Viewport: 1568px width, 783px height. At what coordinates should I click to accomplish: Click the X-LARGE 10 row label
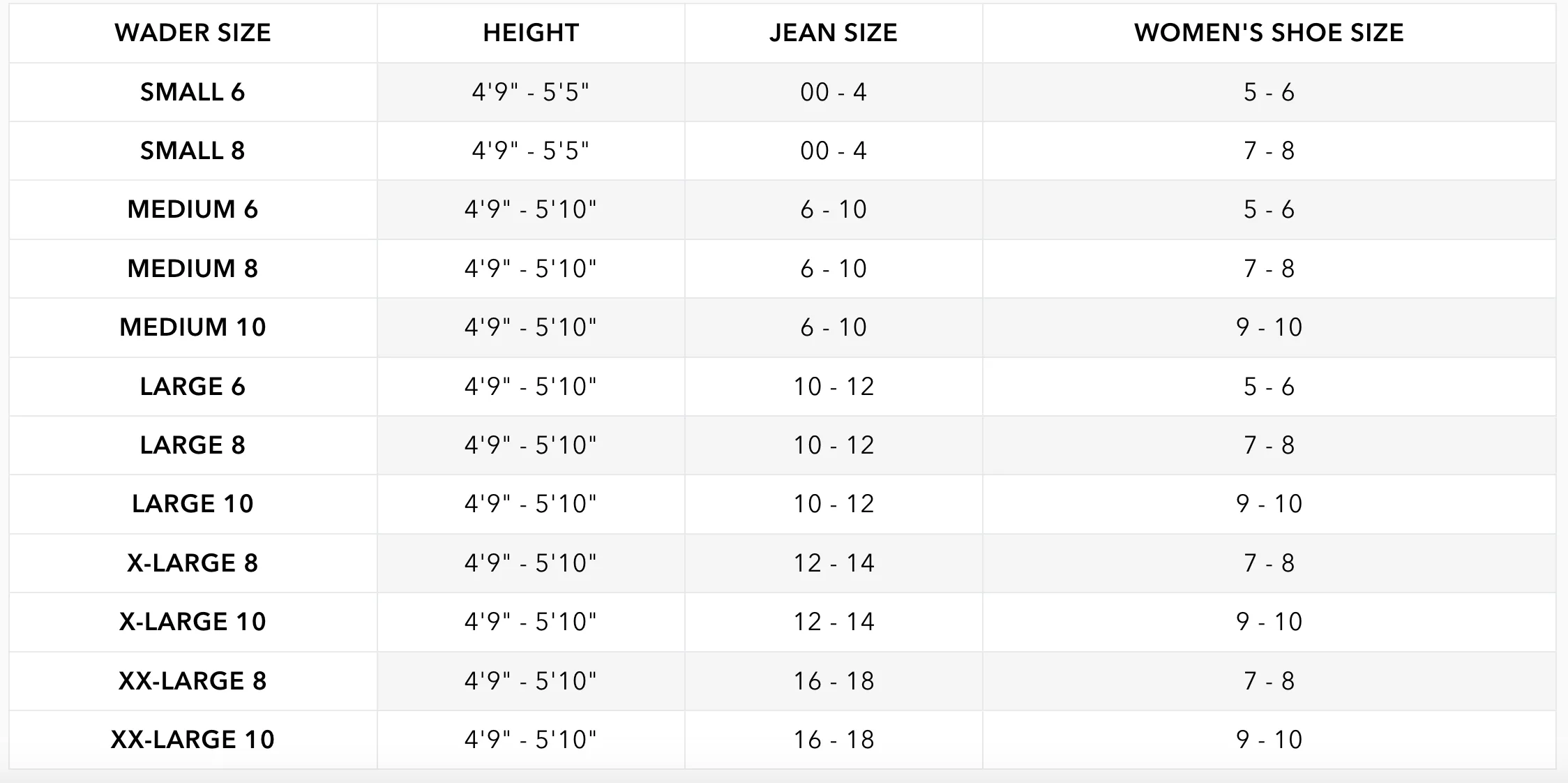click(x=193, y=622)
